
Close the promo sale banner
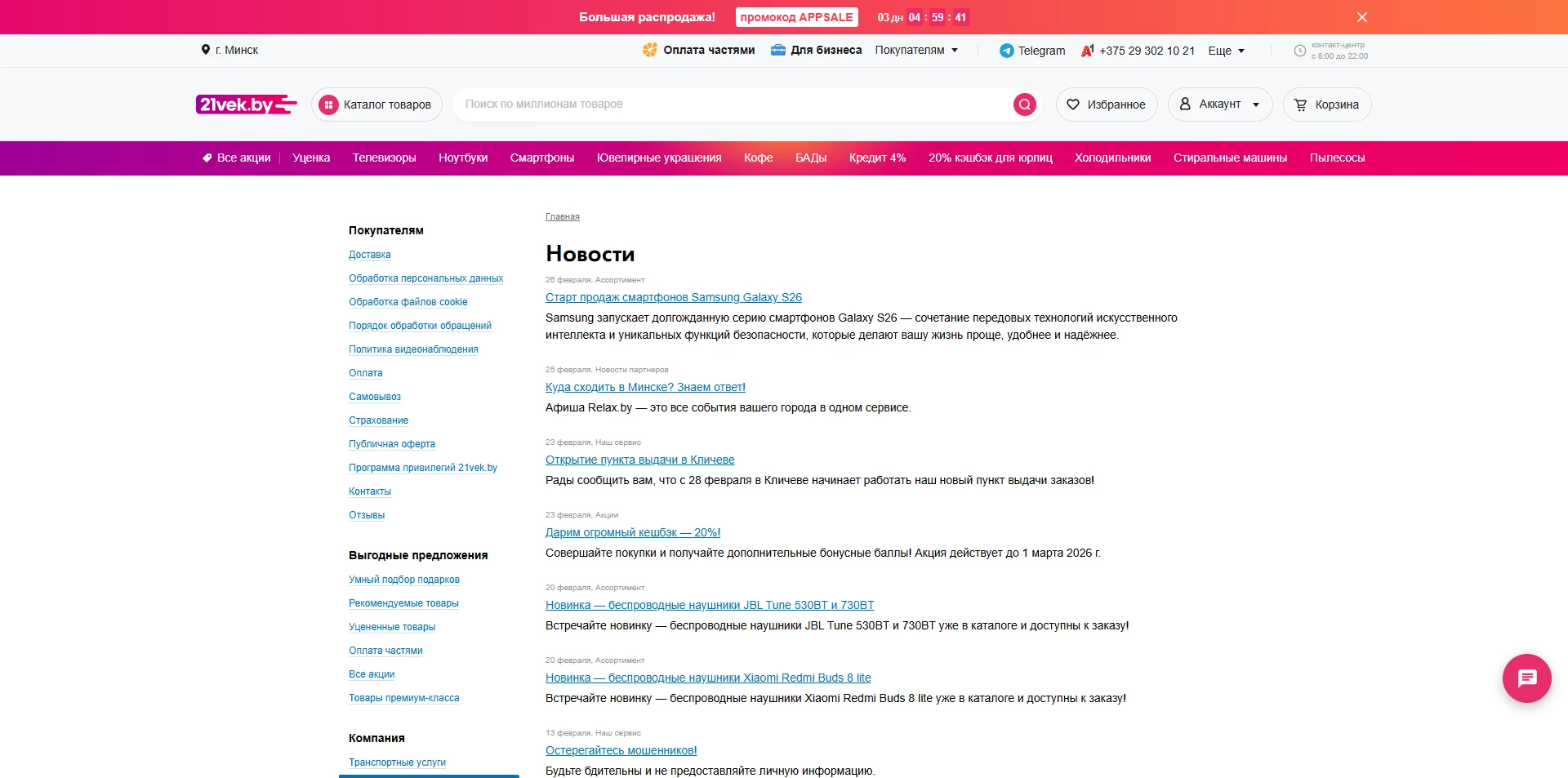click(x=1361, y=17)
